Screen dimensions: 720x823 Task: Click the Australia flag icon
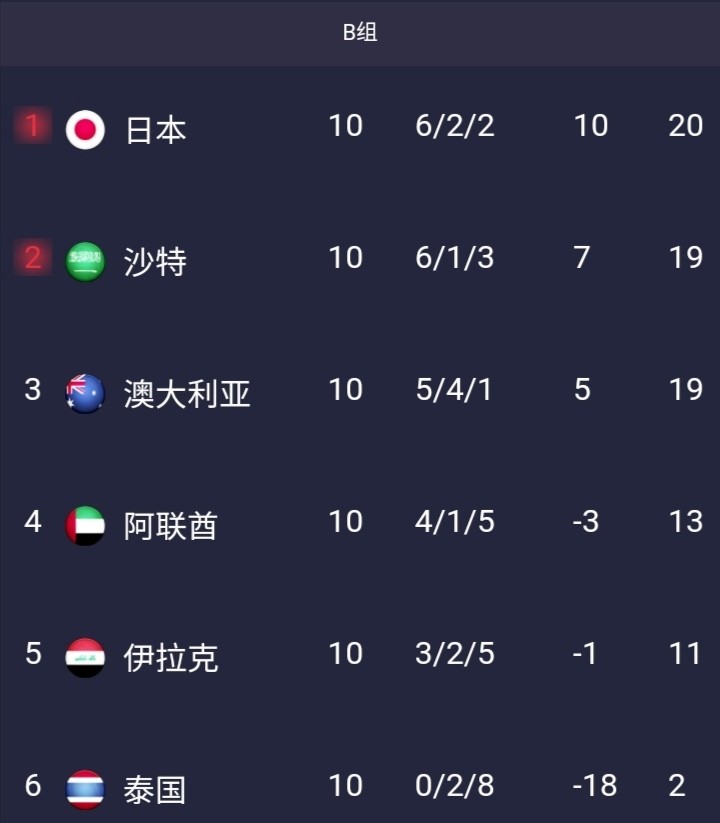click(85, 394)
